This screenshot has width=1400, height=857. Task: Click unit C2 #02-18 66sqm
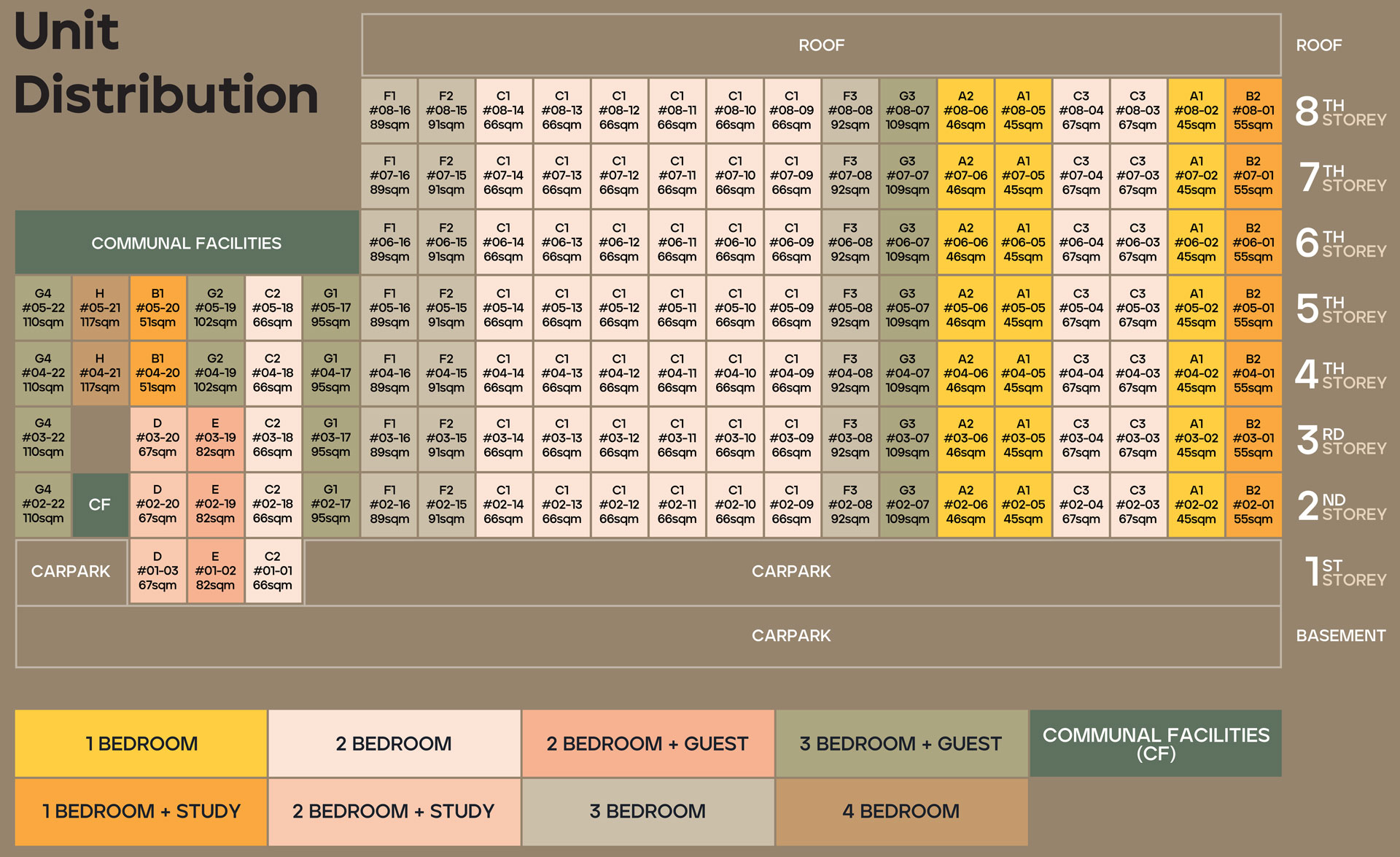[273, 505]
